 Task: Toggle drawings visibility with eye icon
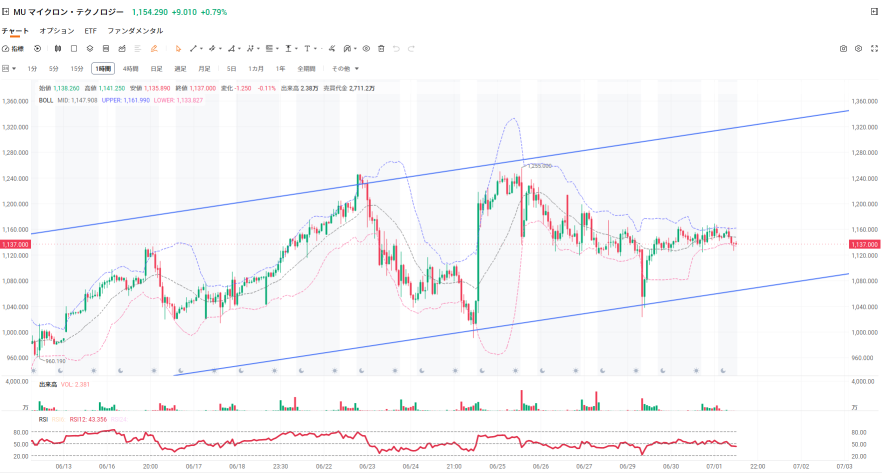pos(366,49)
